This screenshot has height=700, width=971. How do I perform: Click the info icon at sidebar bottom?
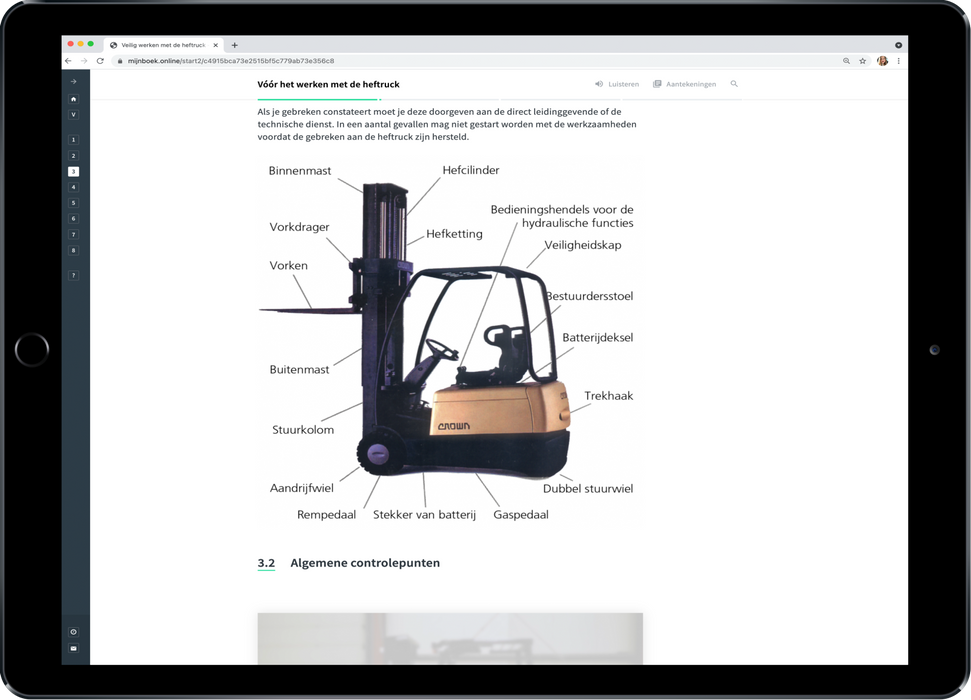(x=73, y=632)
